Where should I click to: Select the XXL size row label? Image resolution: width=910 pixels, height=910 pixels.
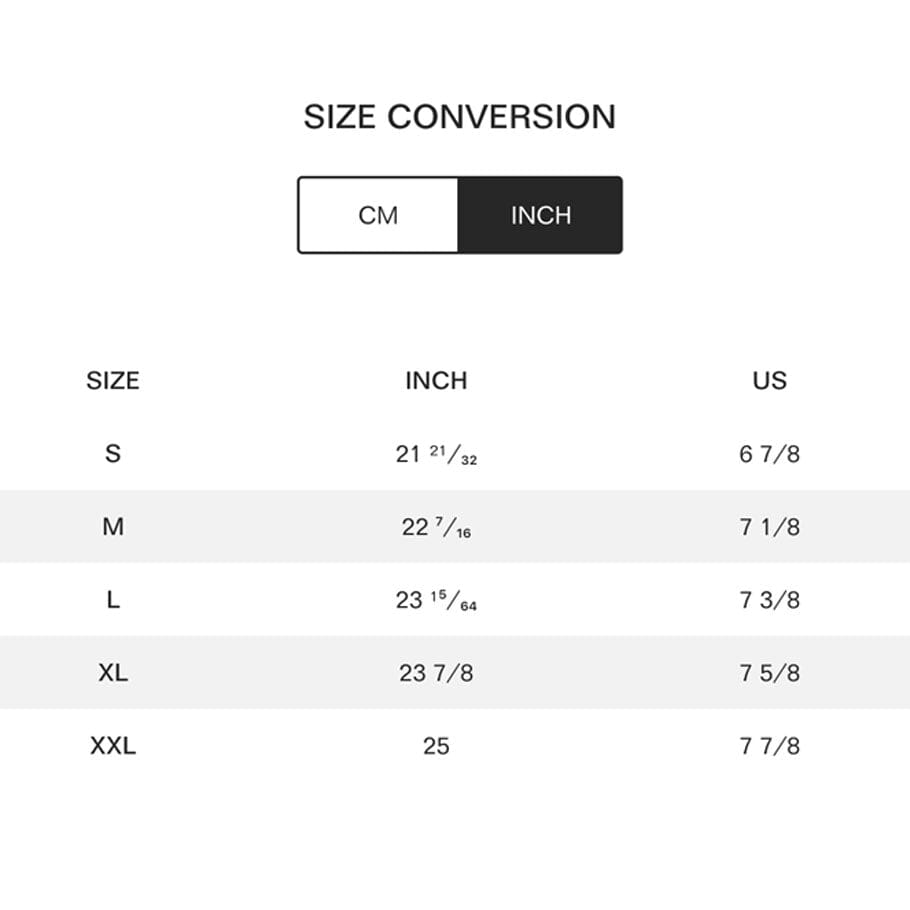tap(113, 746)
